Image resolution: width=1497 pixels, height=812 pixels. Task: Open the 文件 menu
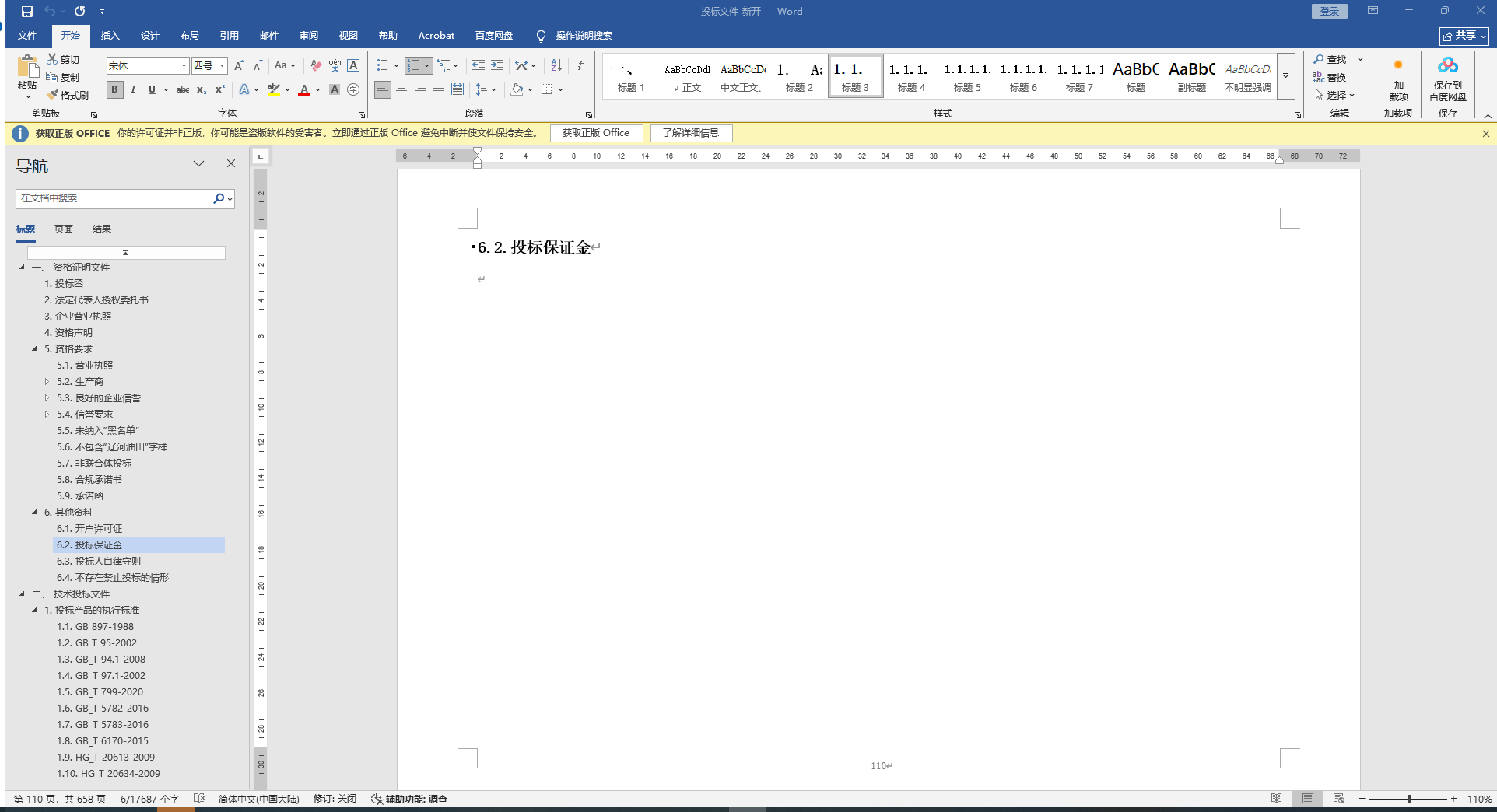[x=27, y=36]
